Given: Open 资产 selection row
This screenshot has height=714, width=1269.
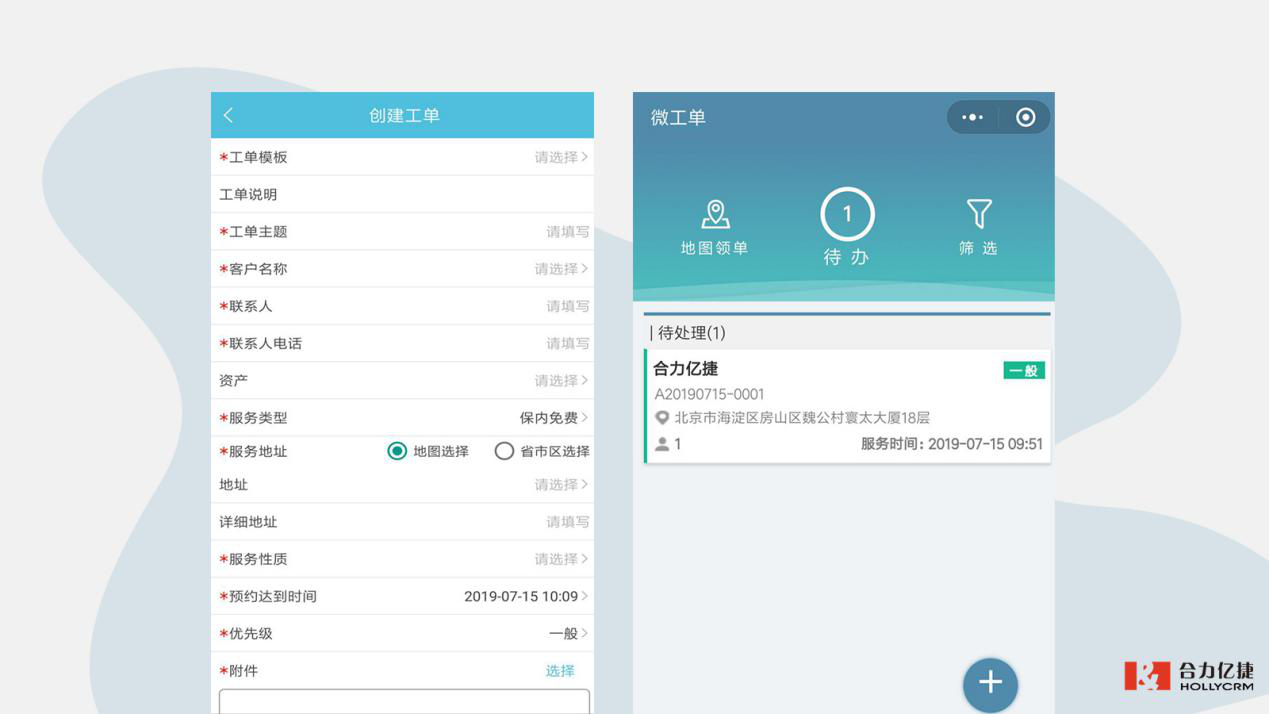Looking at the screenshot, I should pos(402,381).
